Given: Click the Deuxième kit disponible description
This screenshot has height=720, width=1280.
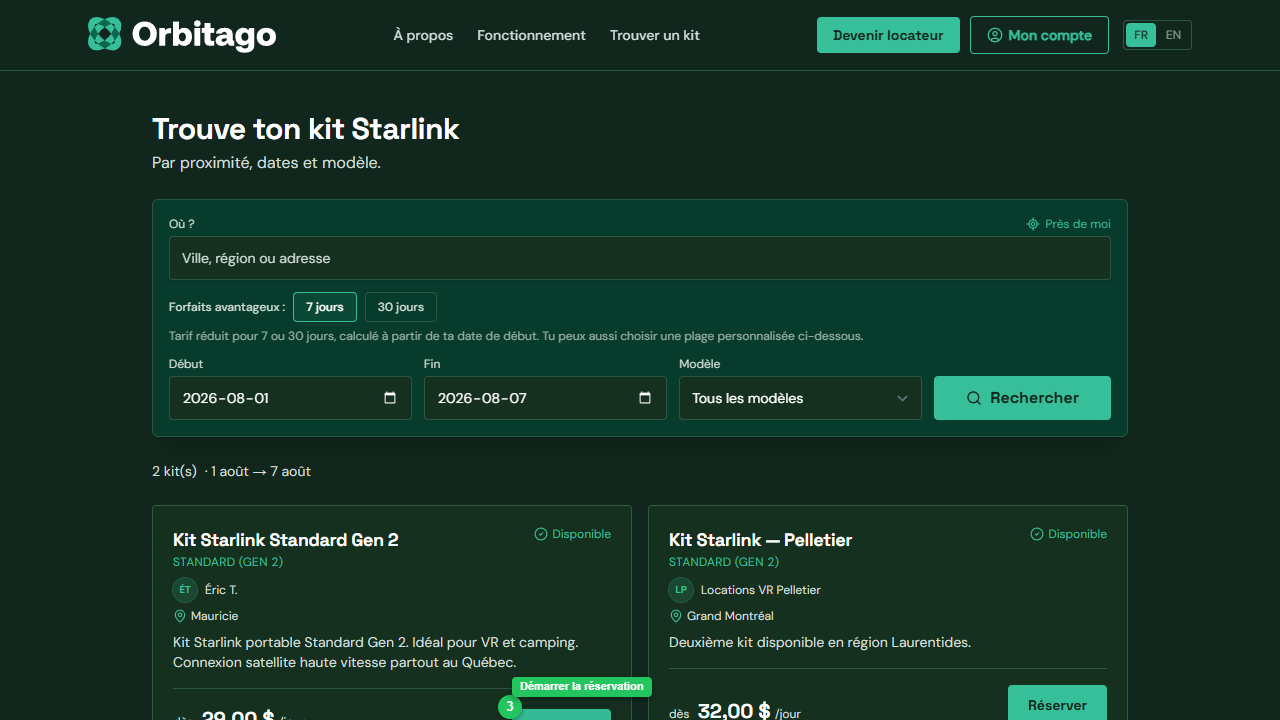Looking at the screenshot, I should pos(820,642).
